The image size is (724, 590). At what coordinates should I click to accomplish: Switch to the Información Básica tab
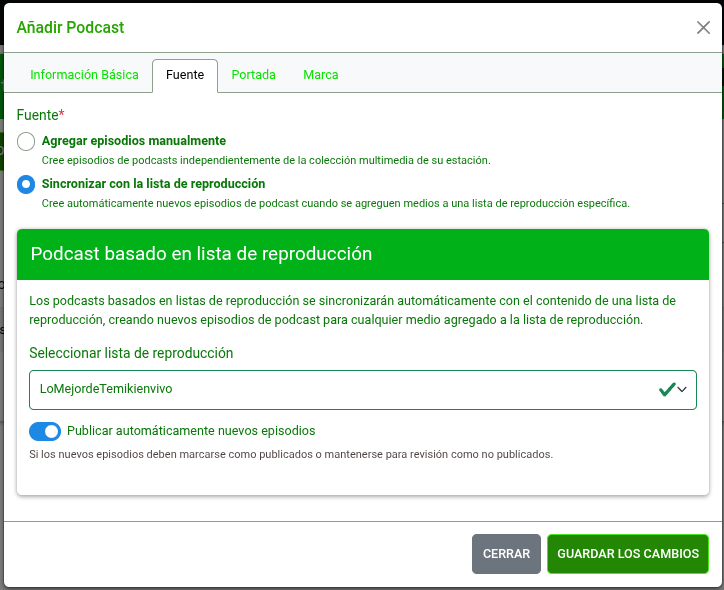pos(84,75)
